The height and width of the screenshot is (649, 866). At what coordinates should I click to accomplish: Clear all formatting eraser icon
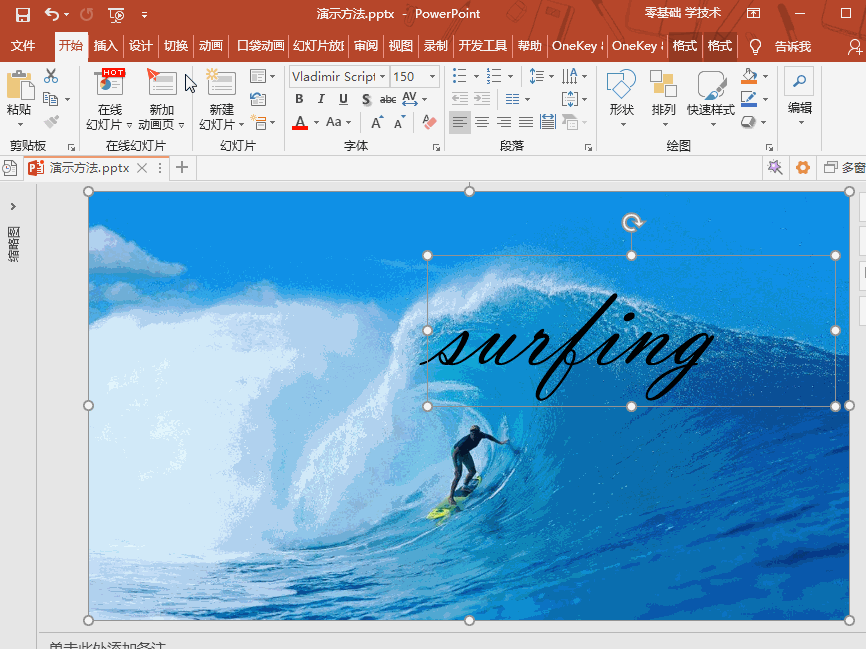coord(429,122)
